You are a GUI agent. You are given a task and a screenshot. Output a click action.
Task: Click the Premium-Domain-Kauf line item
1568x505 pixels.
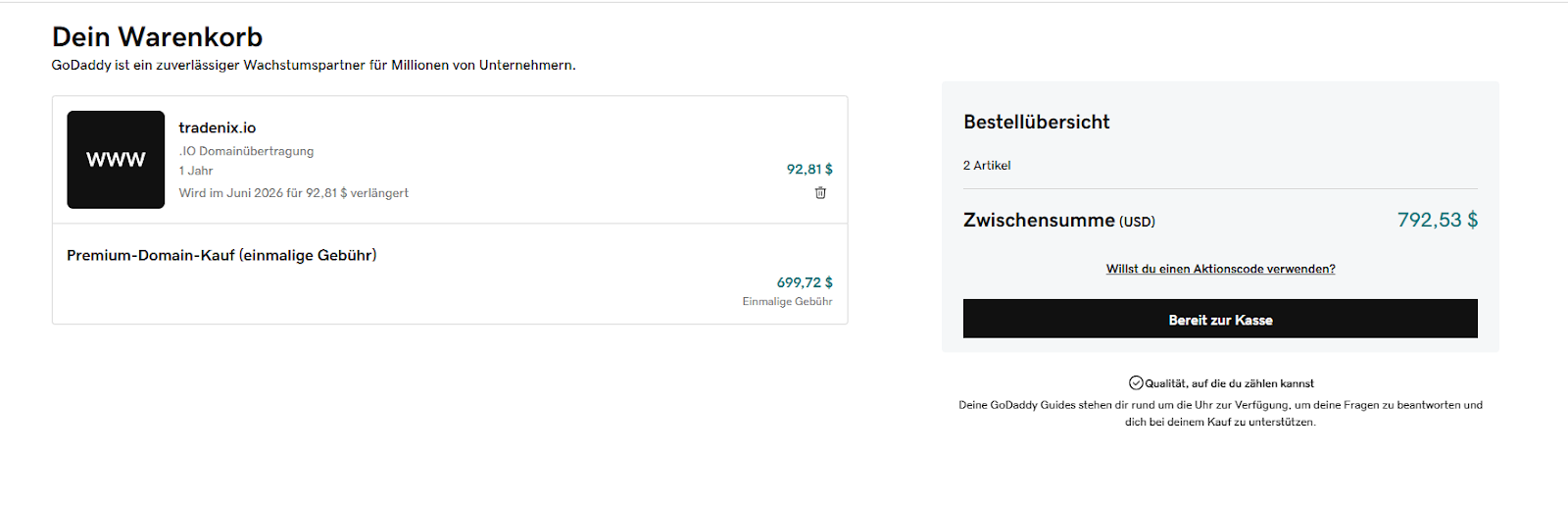[221, 255]
